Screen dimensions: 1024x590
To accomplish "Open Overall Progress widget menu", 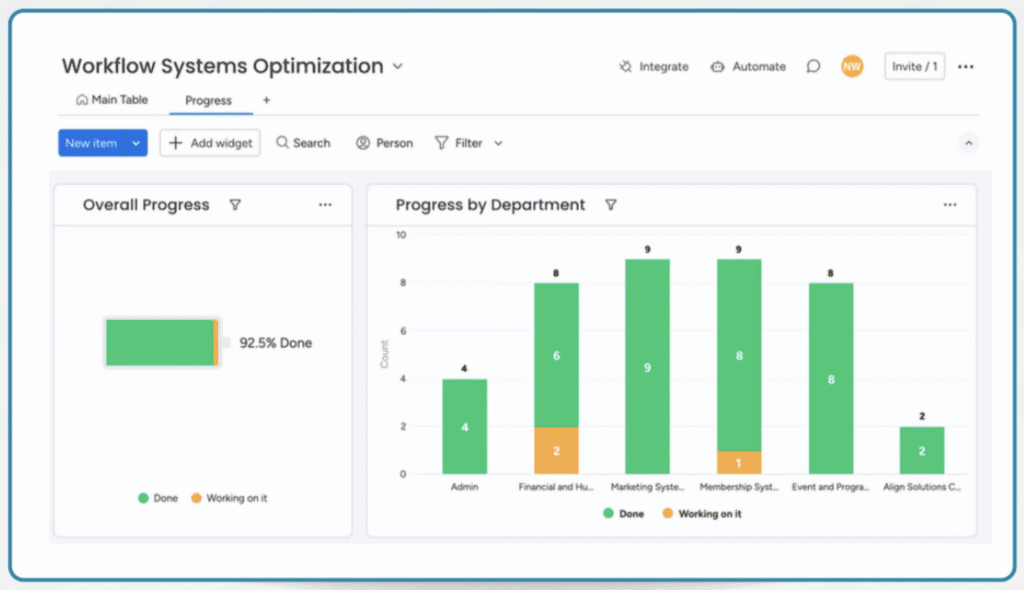I will (x=325, y=205).
